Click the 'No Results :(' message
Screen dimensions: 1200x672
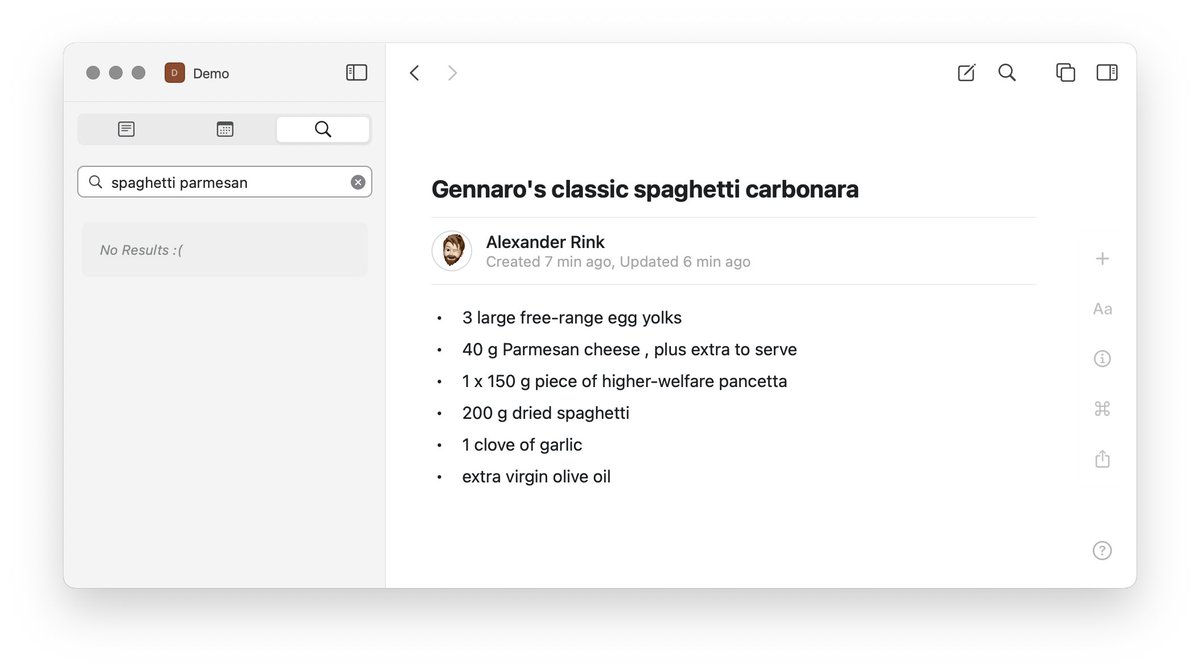pos(141,250)
